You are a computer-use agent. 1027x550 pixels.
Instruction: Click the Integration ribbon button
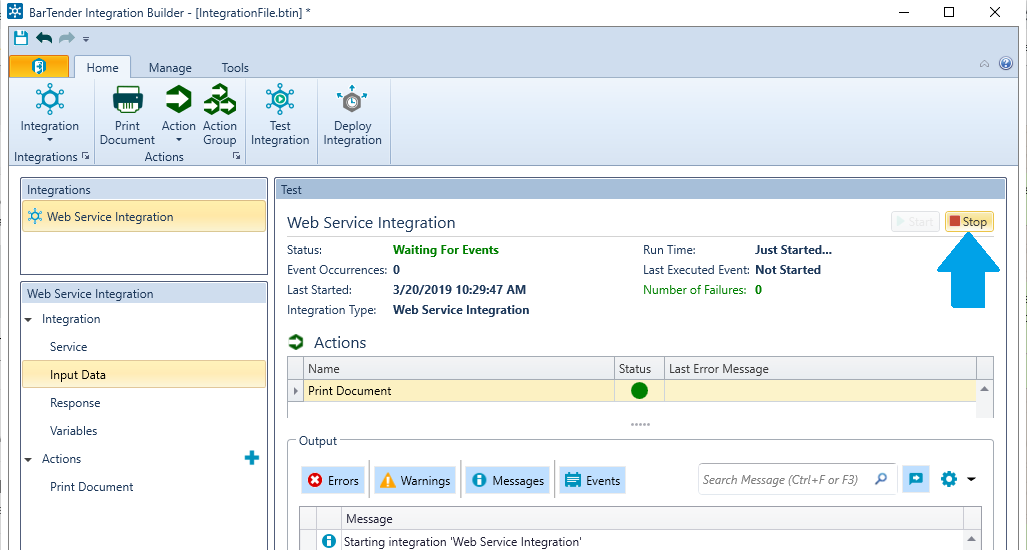tap(50, 114)
